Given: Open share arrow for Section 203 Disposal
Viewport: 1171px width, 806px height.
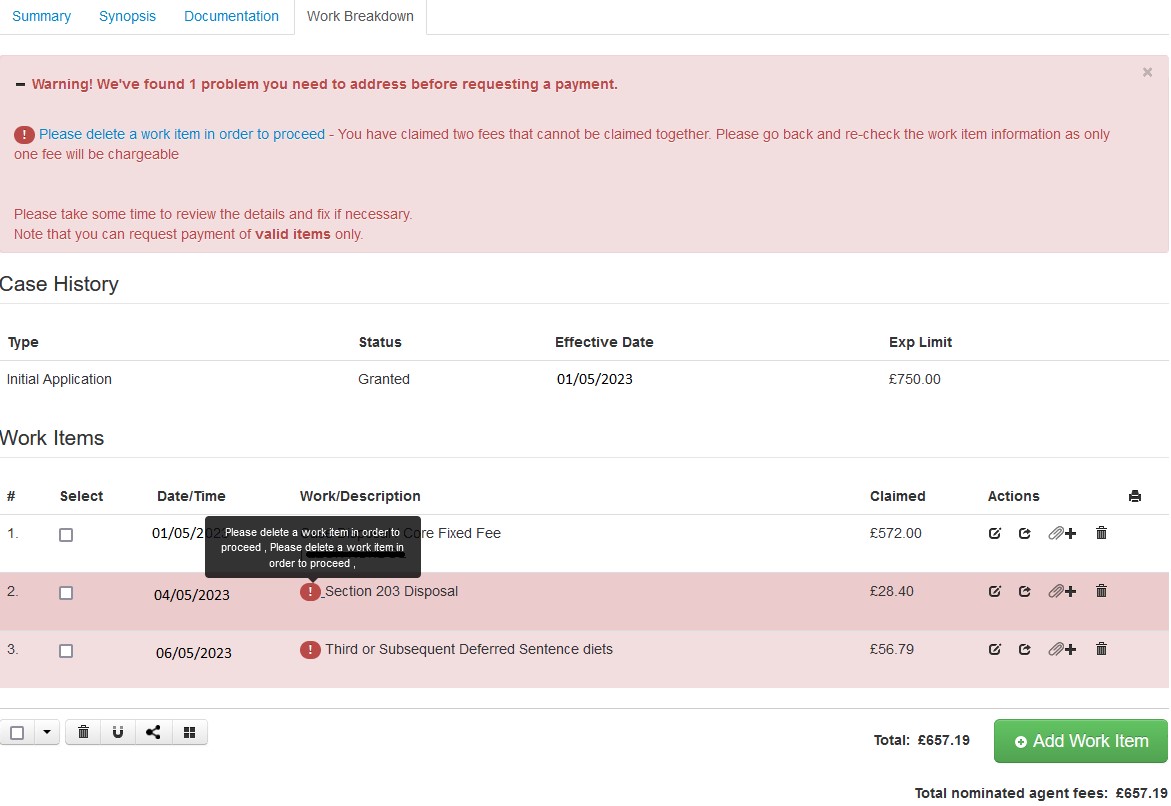Looking at the screenshot, I should tap(1025, 592).
